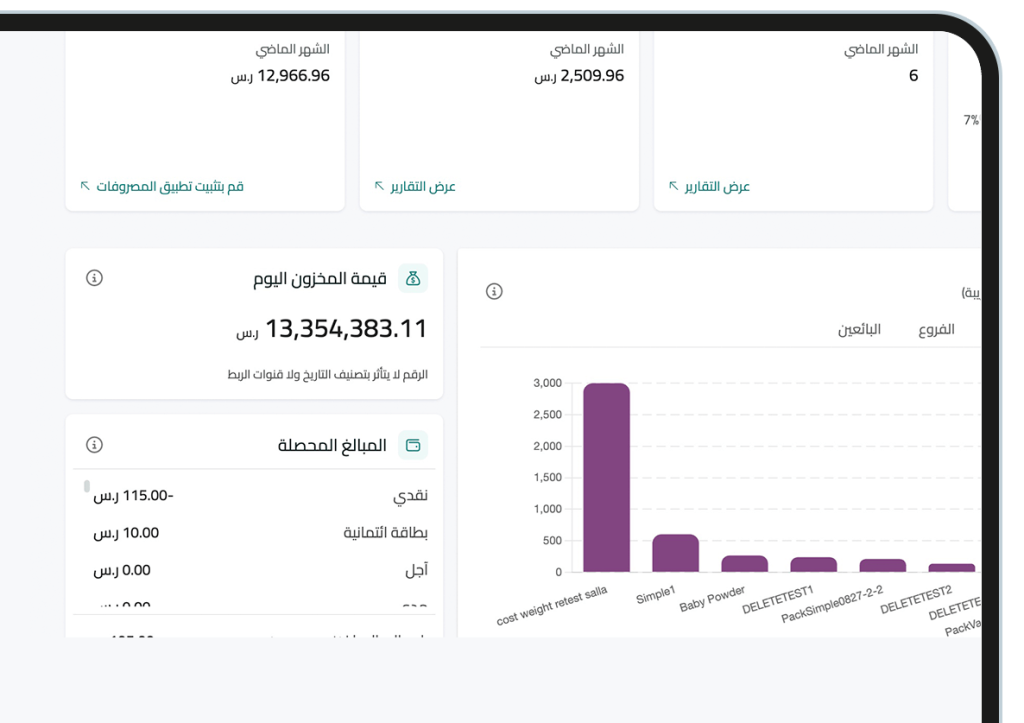Click the arrow icon beside قم بتثبيت تطبيق المصروفات

click(84, 184)
